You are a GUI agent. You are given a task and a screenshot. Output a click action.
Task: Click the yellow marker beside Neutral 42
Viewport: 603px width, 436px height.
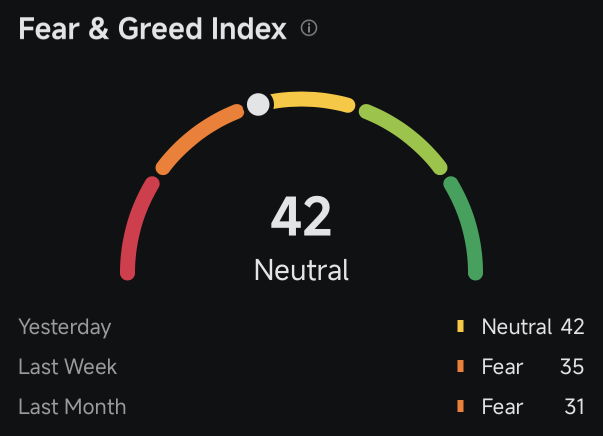(460, 326)
